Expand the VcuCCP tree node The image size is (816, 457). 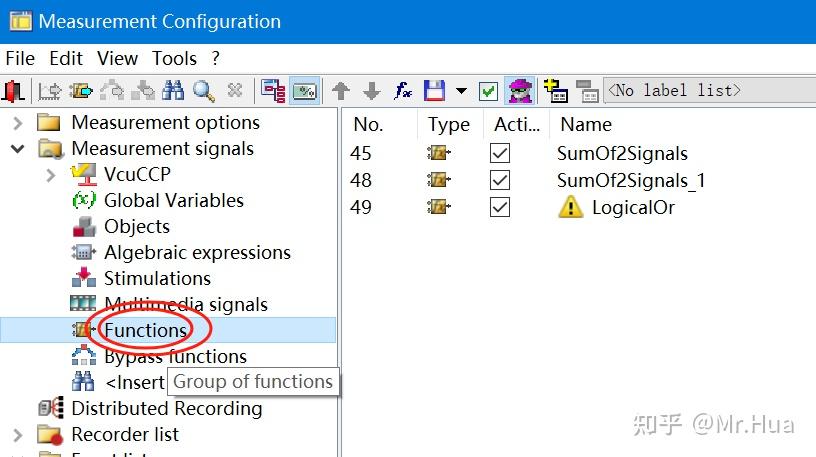click(51, 175)
